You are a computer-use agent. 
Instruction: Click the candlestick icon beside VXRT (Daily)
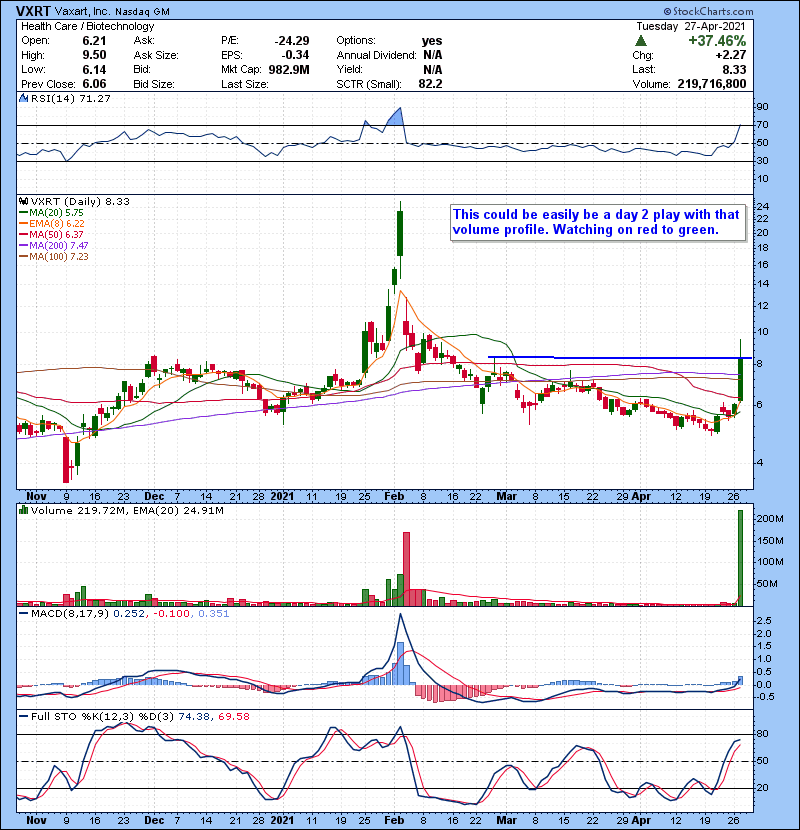click(24, 201)
